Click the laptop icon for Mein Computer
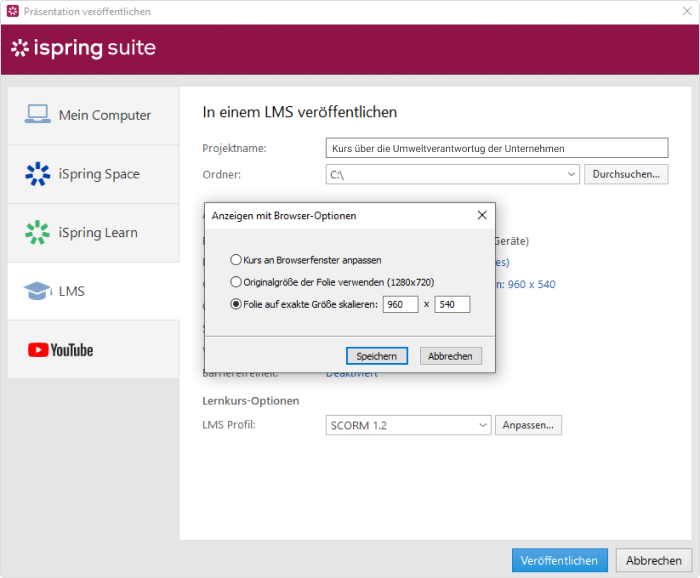 (38, 114)
